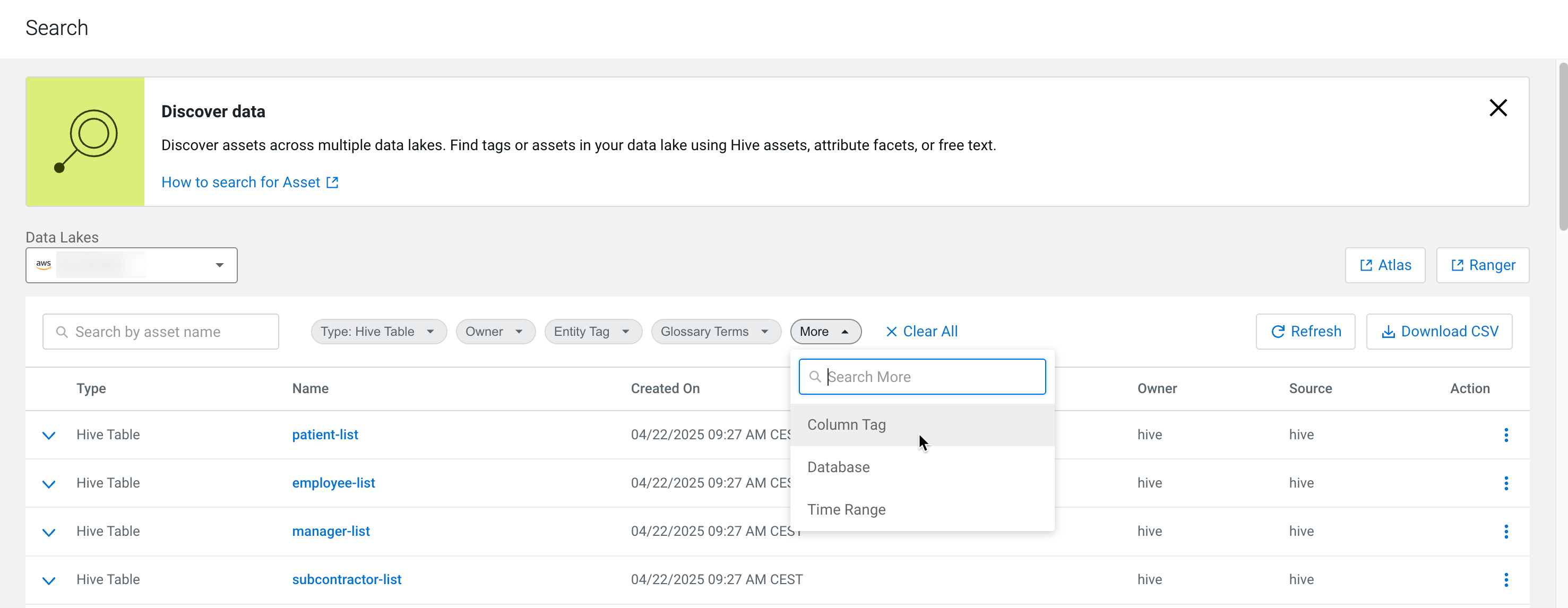The image size is (1568, 608).
Task: Open Atlas external link button
Action: [x=1385, y=265]
